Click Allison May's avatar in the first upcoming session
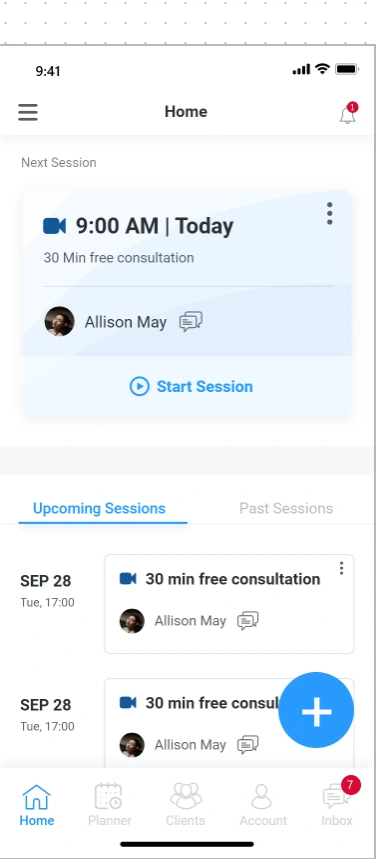The image size is (384, 859). (x=132, y=621)
